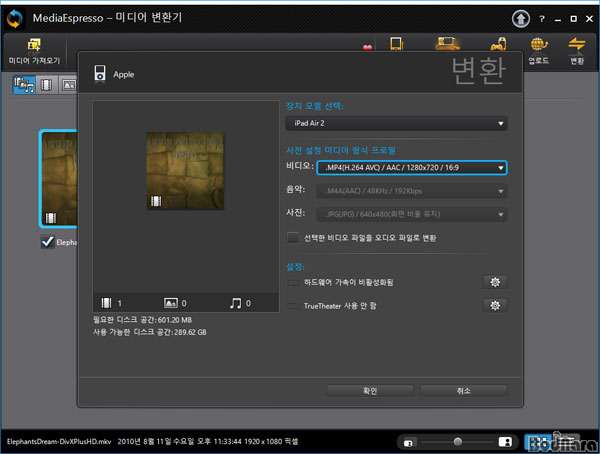Click ElephantsDream-DivXPlusHD.mkv in status bar
This screenshot has width=600, height=454.
(59, 441)
